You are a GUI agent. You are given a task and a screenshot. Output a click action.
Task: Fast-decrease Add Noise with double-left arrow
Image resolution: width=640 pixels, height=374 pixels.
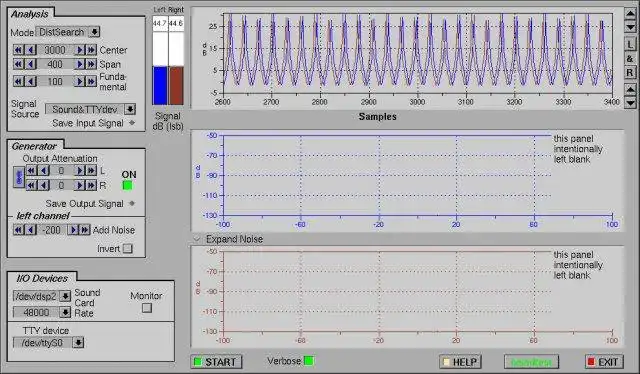(x=18, y=230)
